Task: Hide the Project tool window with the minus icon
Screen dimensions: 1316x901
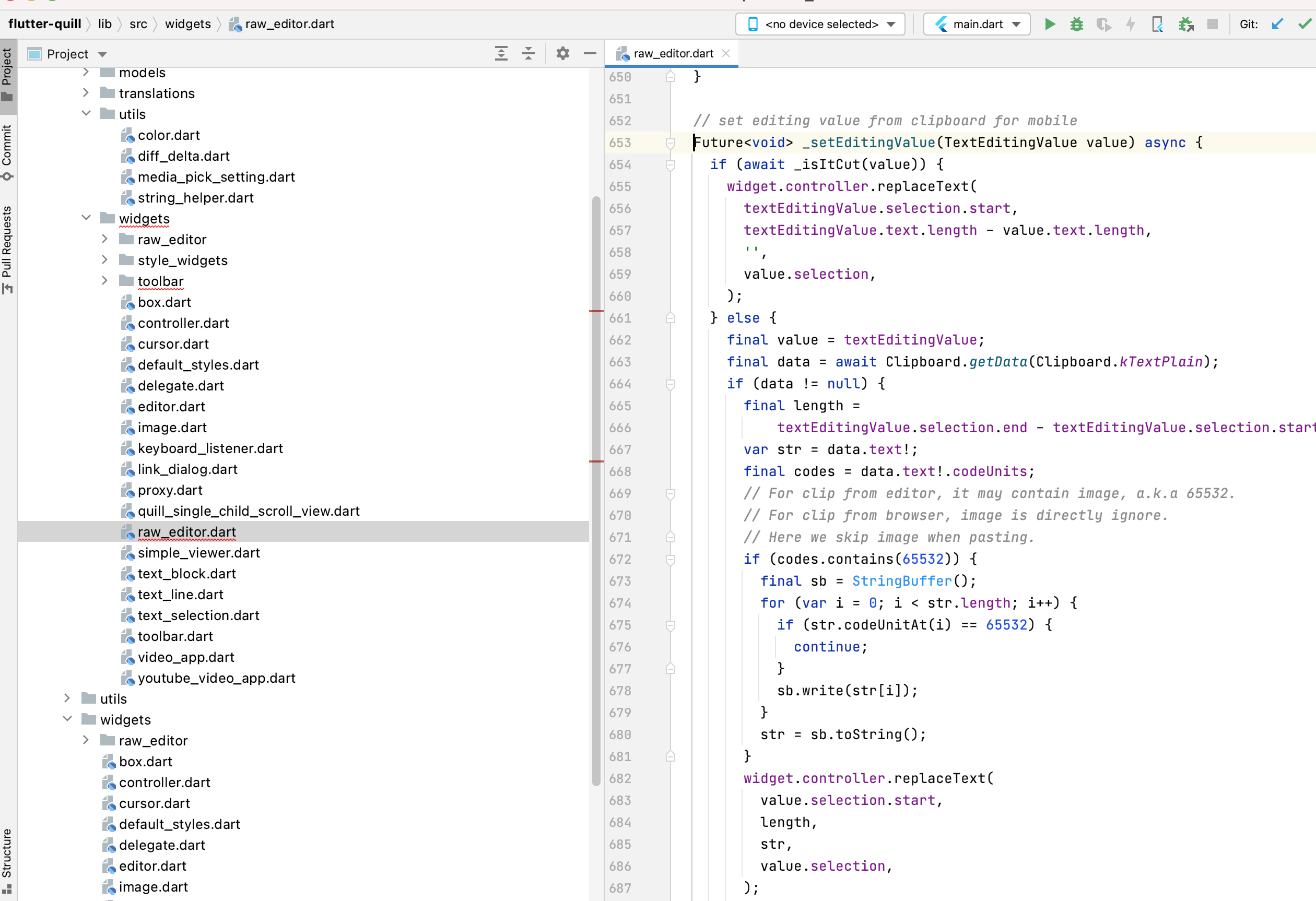Action: tap(590, 54)
